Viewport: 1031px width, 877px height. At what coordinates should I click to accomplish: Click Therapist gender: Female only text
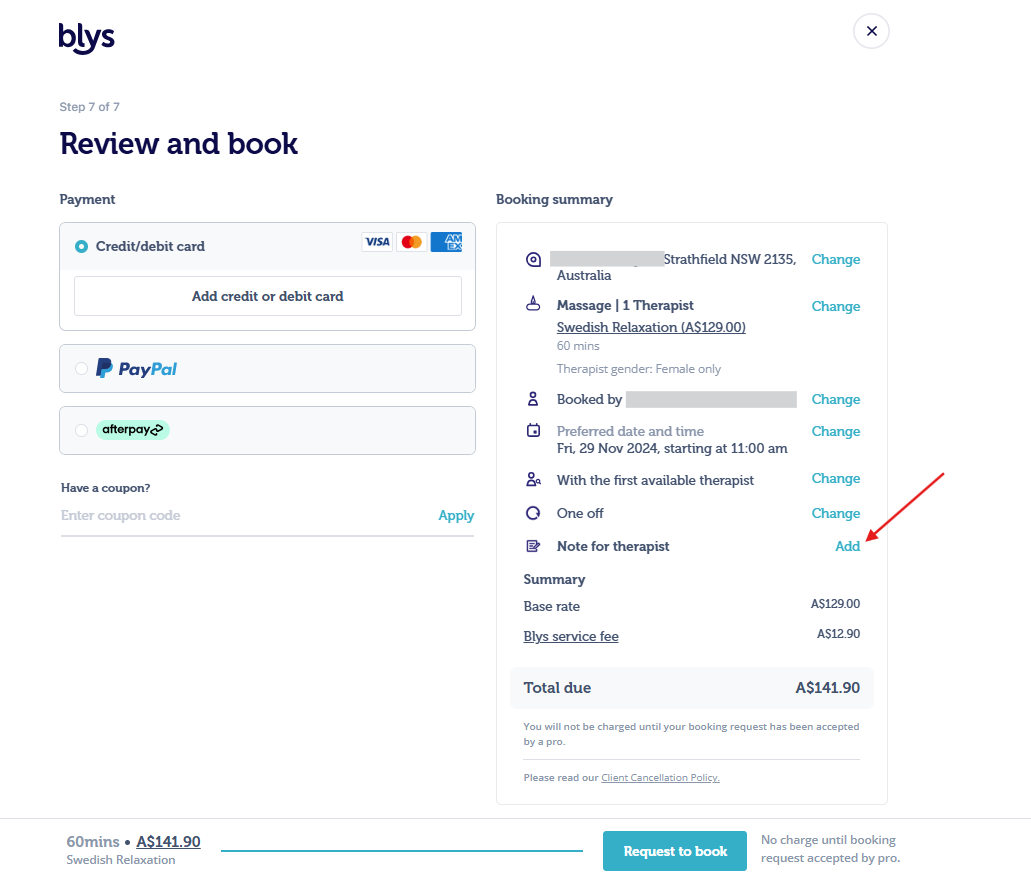coord(638,369)
